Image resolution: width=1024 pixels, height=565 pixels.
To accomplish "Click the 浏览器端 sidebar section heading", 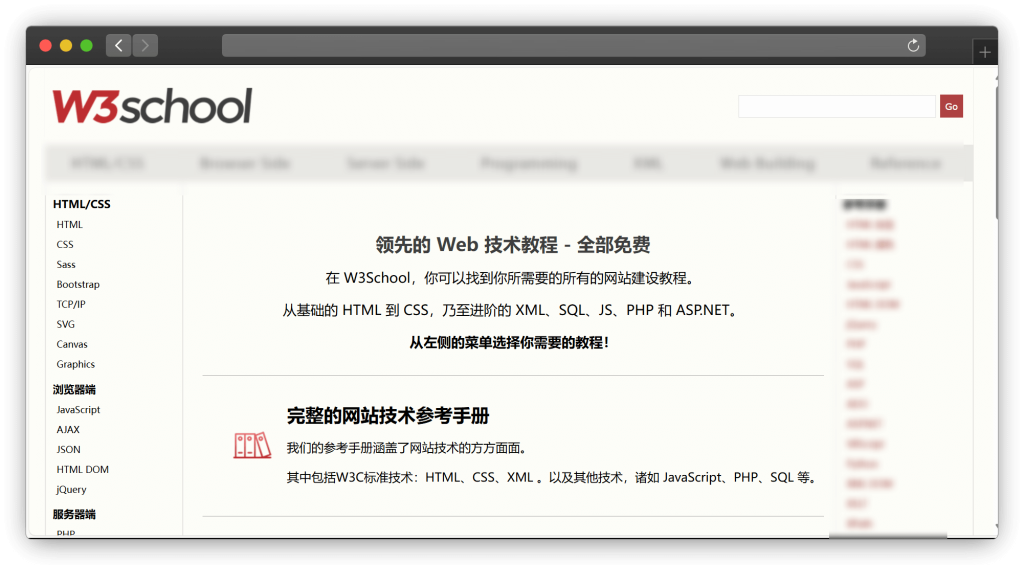I will coord(74,389).
